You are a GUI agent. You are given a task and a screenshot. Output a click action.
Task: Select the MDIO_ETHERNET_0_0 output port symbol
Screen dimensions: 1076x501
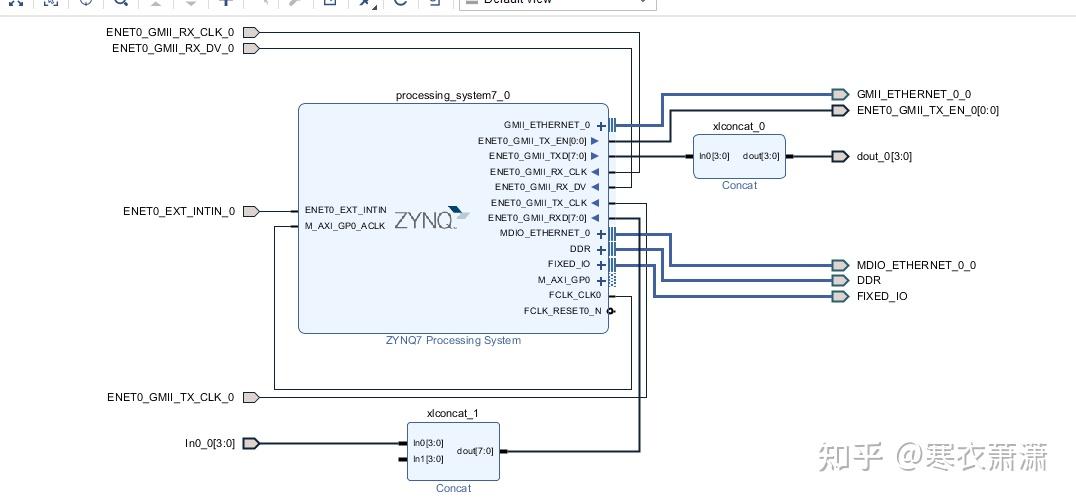(840, 265)
